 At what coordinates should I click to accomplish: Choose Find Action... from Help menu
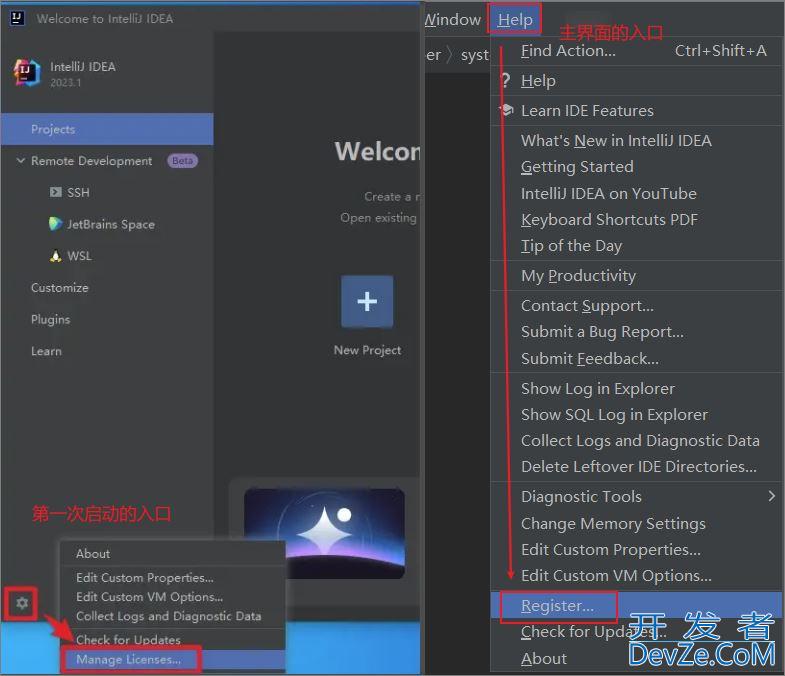636,51
